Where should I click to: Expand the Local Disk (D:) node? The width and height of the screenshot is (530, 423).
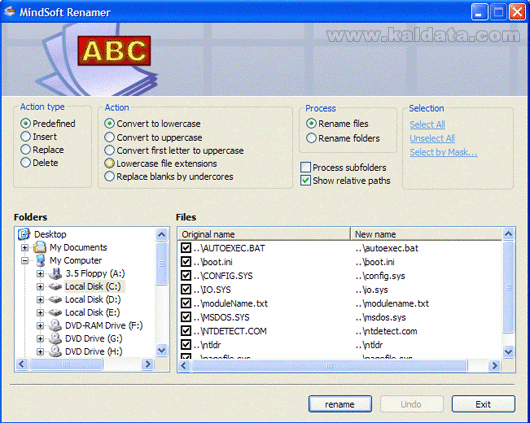[x=40, y=300]
